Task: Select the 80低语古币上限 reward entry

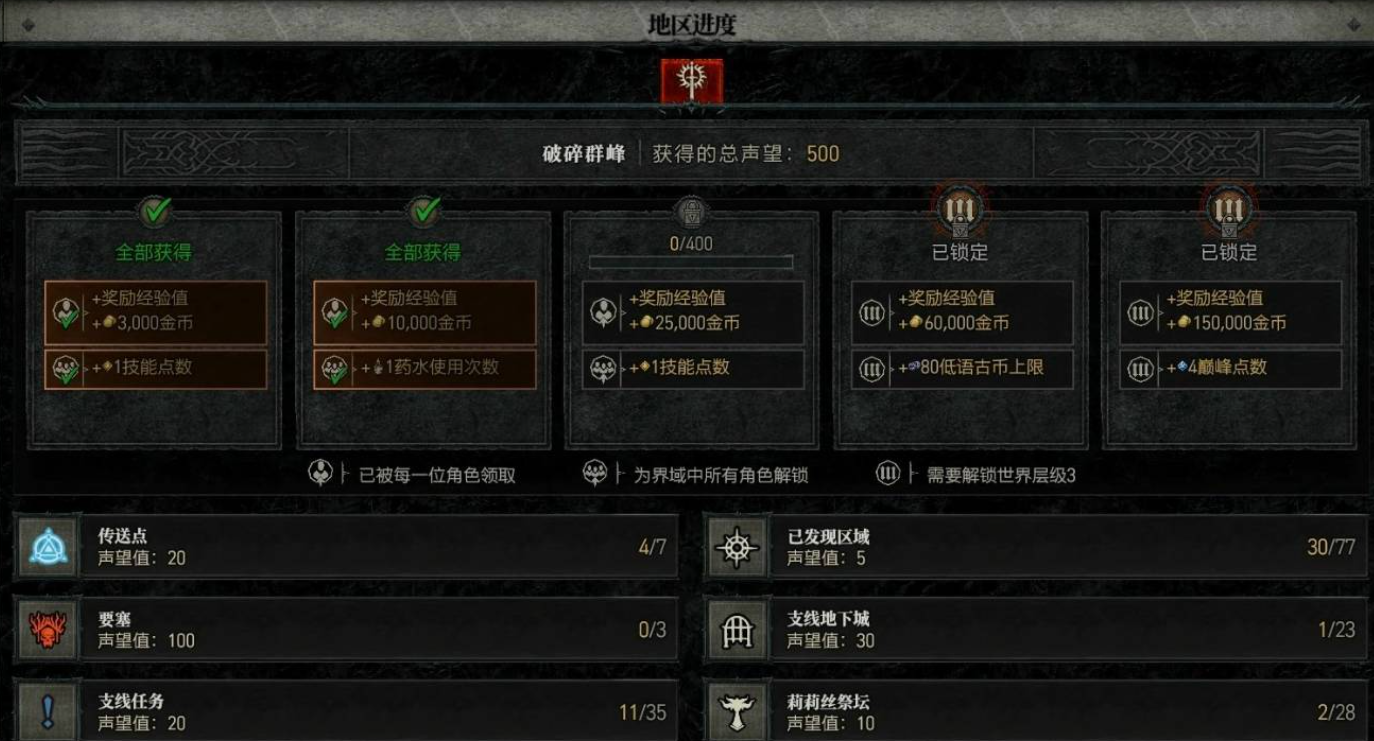Action: 962,368
